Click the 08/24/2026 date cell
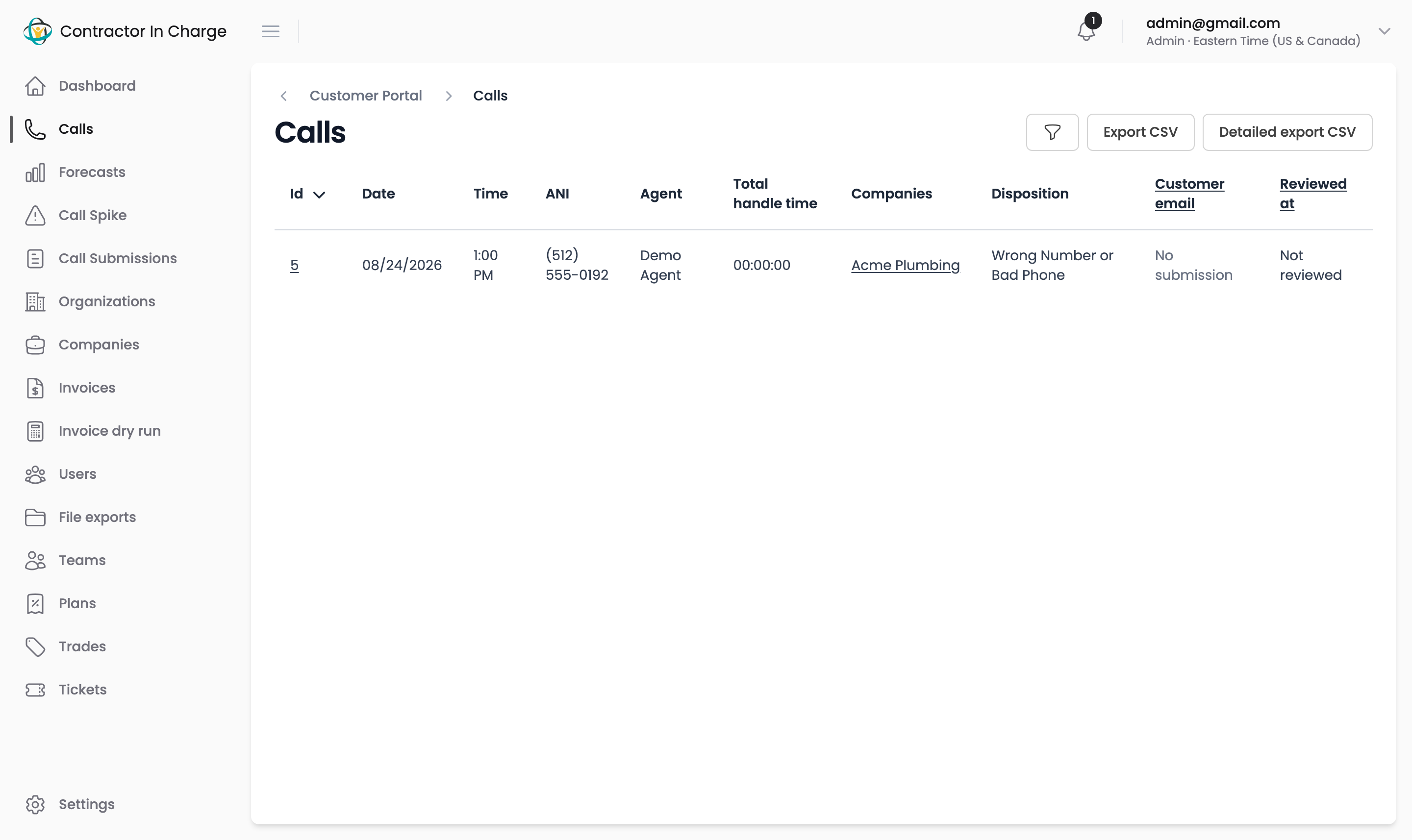This screenshot has width=1412, height=840. pos(402,265)
